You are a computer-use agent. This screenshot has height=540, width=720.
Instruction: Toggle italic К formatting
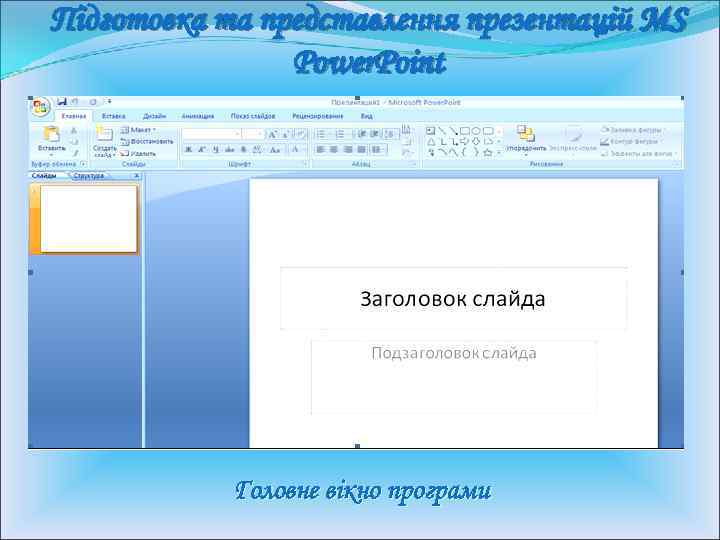tap(202, 149)
